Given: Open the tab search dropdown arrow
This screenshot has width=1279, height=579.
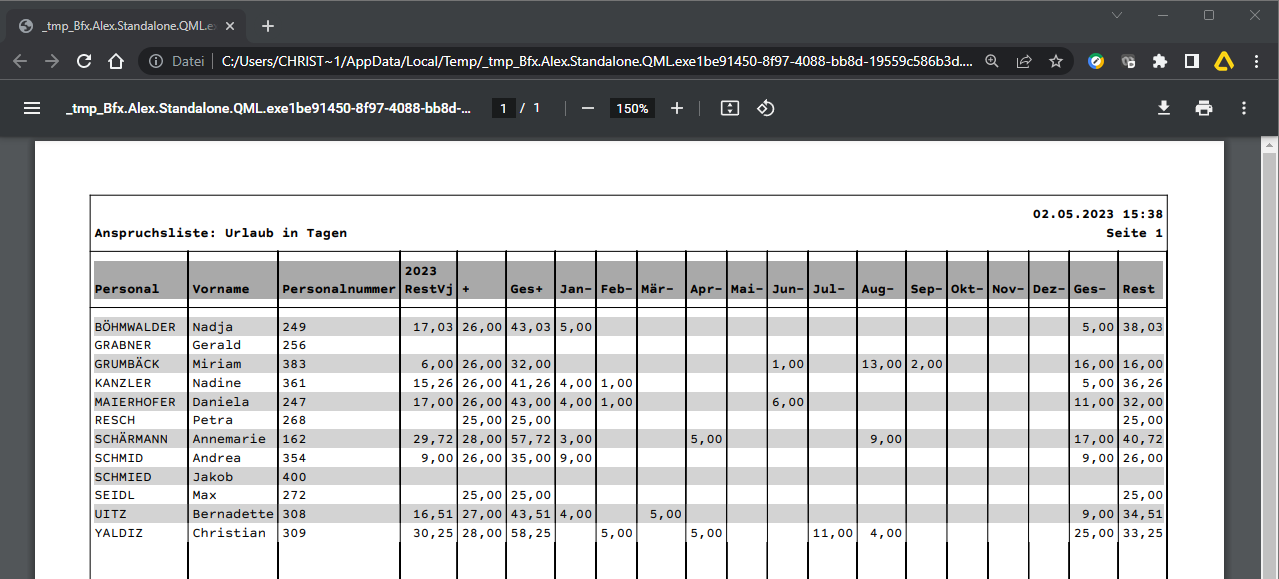Looking at the screenshot, I should click(x=1117, y=15).
